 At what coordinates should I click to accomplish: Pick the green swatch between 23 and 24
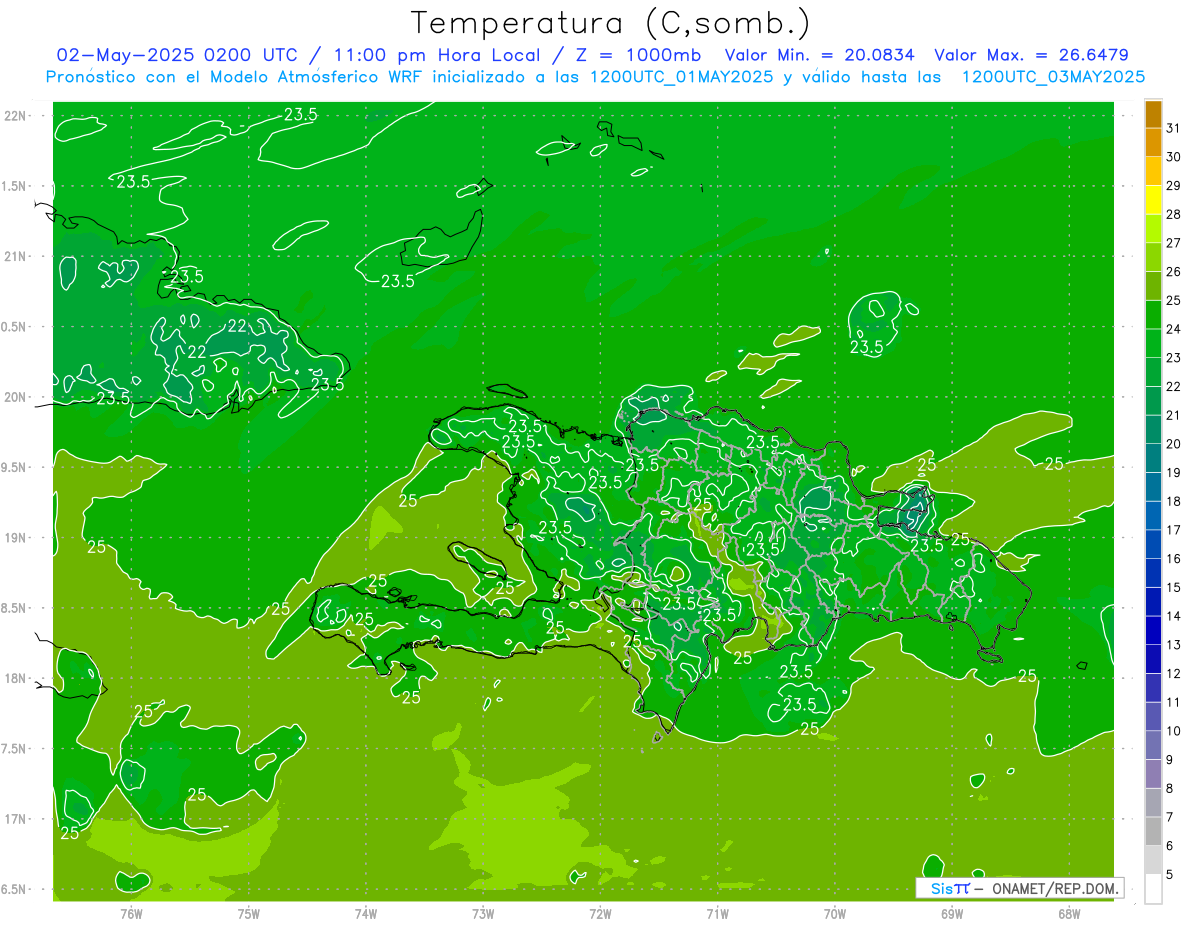coord(1153,343)
